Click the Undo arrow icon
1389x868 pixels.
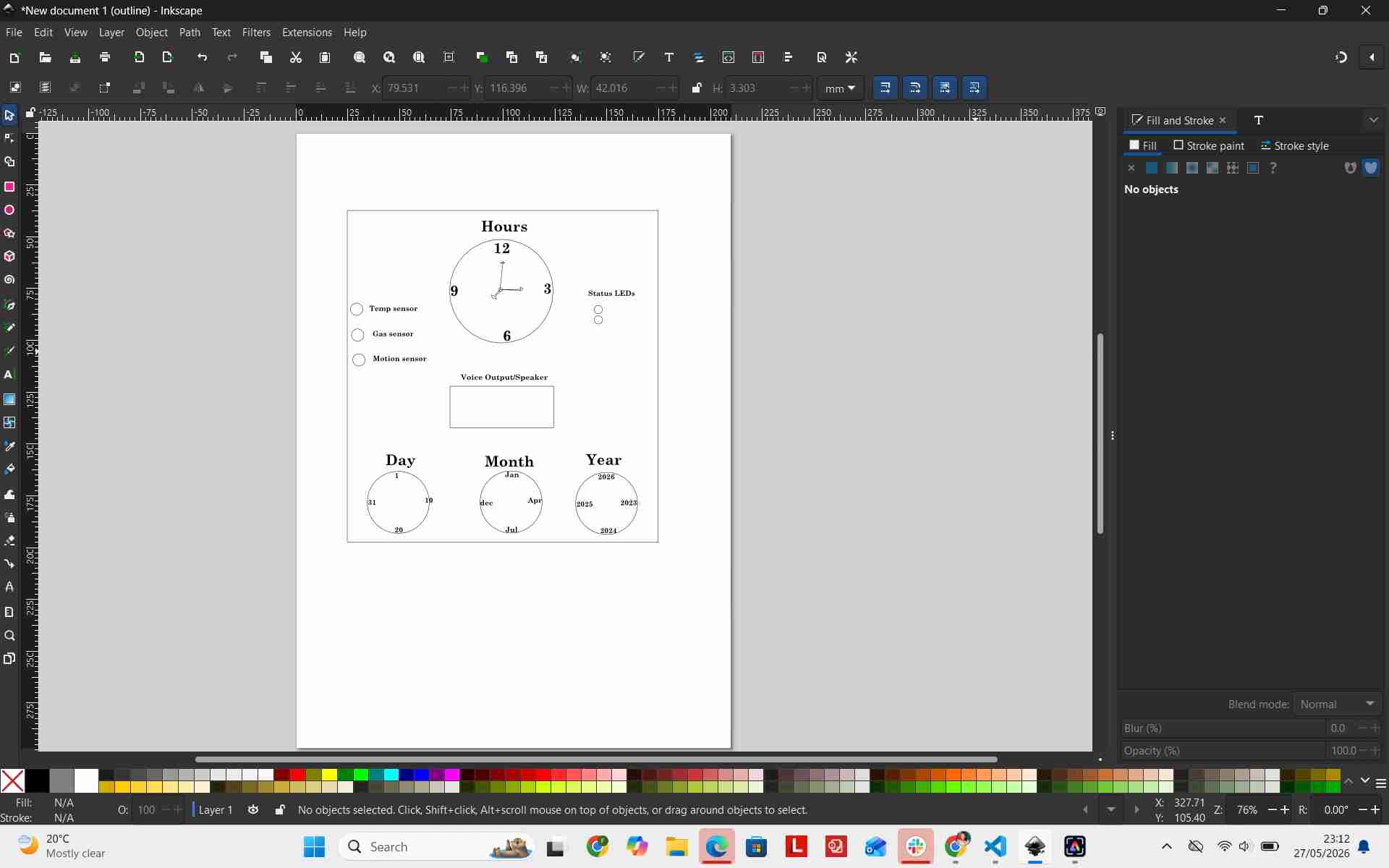[203, 57]
